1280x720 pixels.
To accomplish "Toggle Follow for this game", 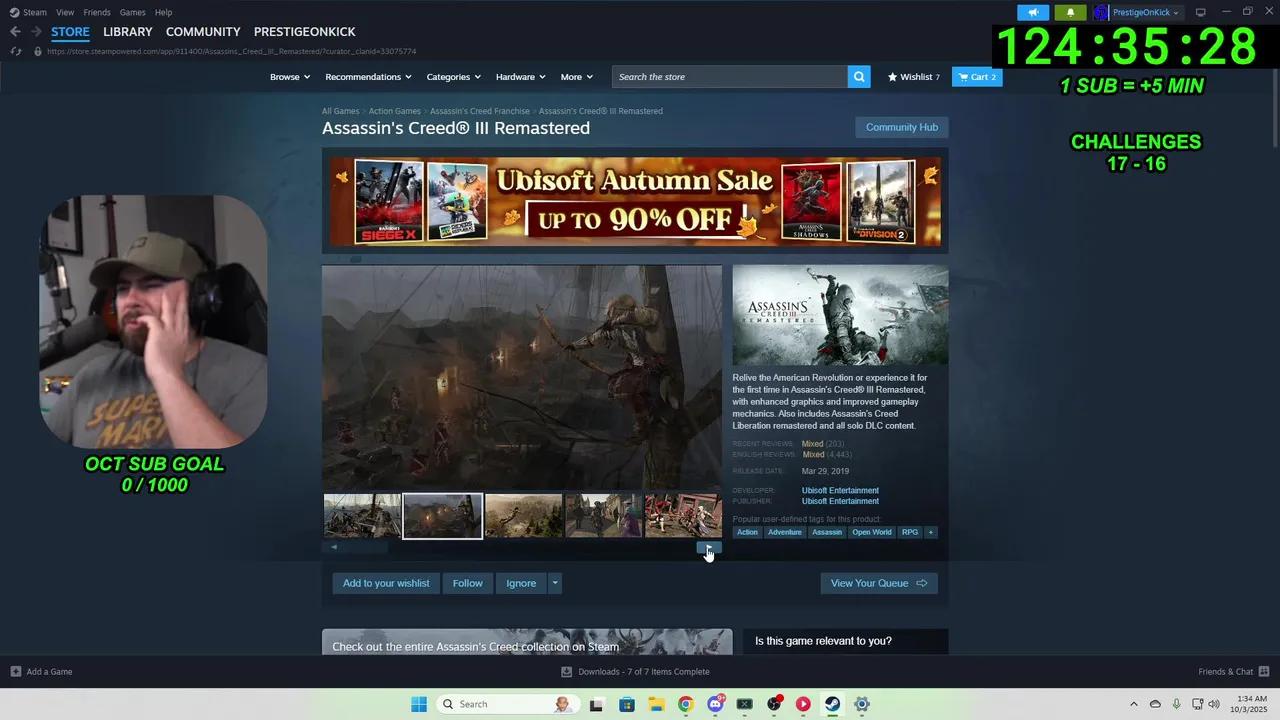I will pyautogui.click(x=467, y=583).
